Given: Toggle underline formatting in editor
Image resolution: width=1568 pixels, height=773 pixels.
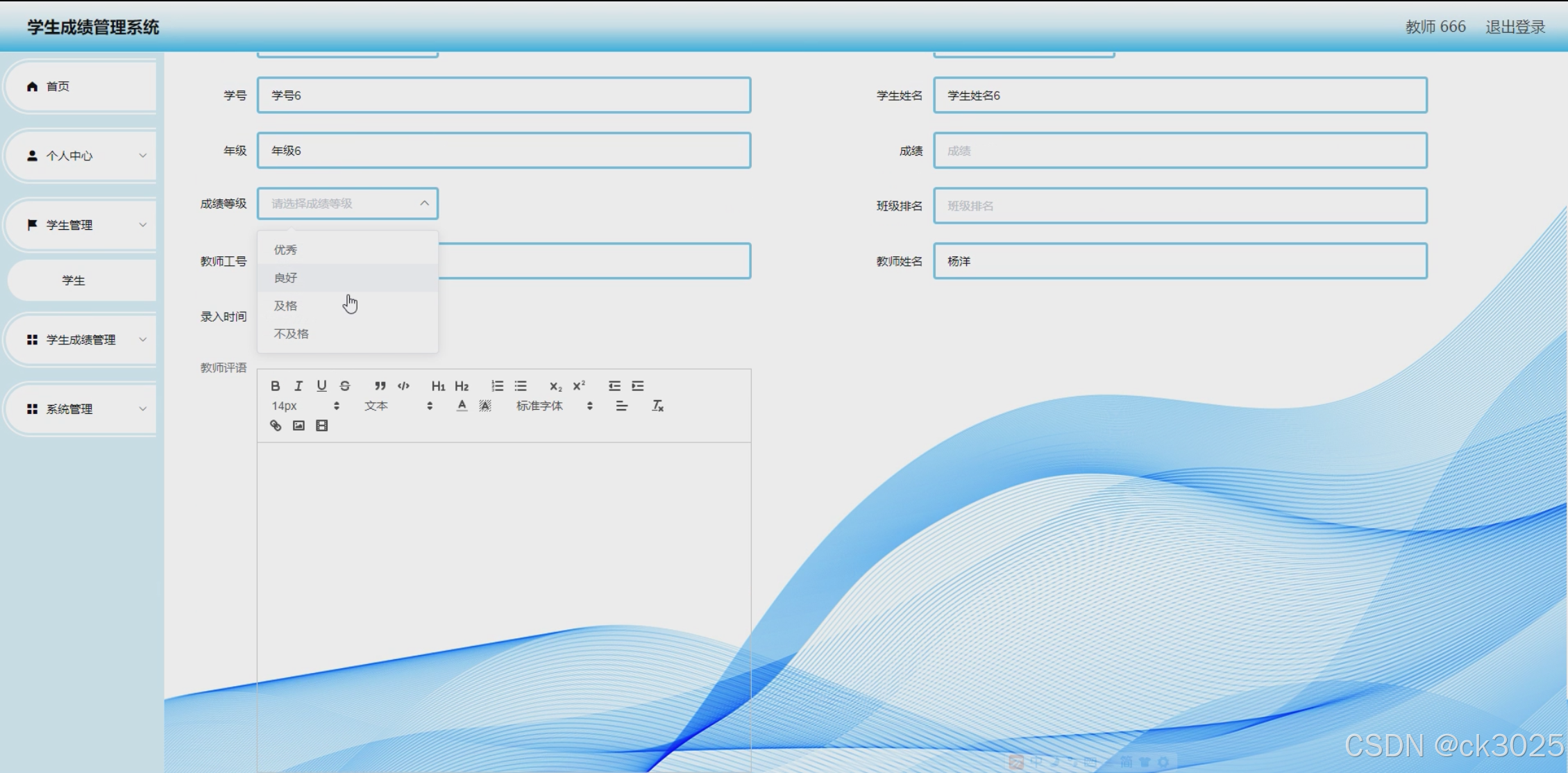Looking at the screenshot, I should pos(321,385).
